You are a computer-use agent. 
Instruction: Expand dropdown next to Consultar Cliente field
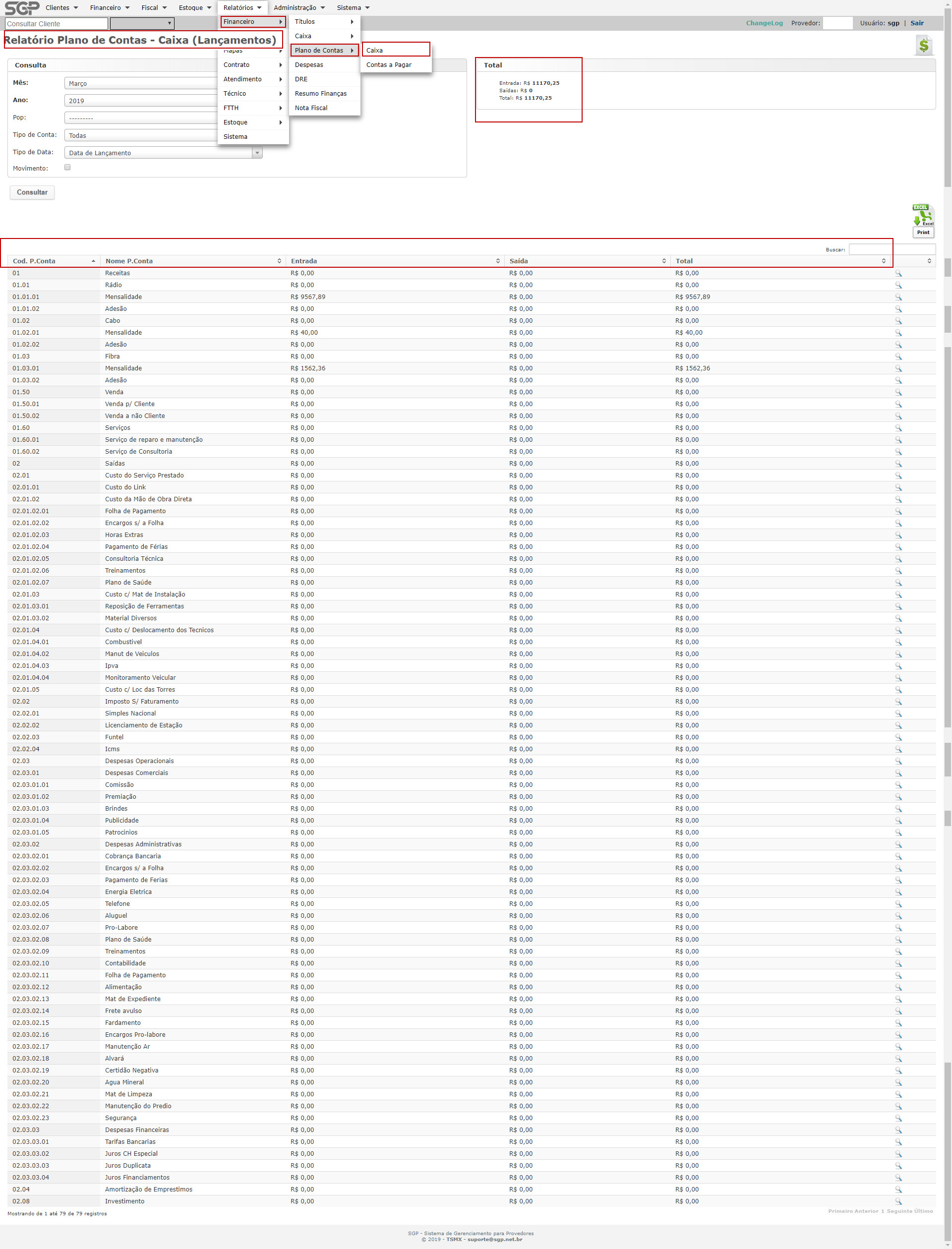pyautogui.click(x=142, y=23)
